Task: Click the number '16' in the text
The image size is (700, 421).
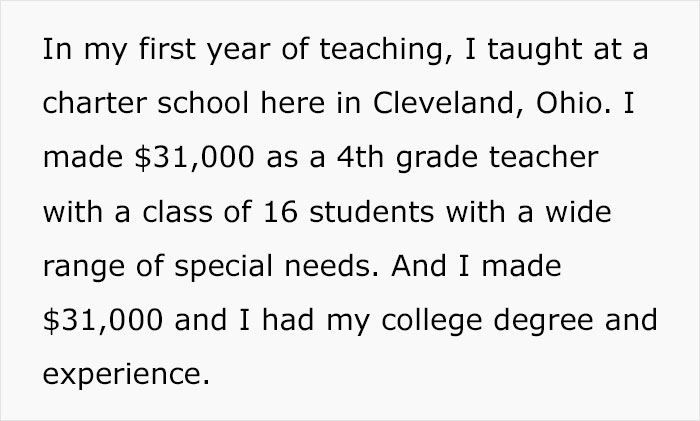Action: tap(280, 212)
